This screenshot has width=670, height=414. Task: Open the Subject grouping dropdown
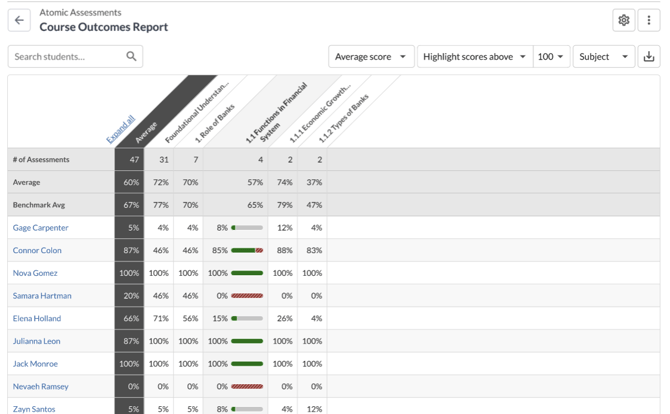click(x=603, y=57)
